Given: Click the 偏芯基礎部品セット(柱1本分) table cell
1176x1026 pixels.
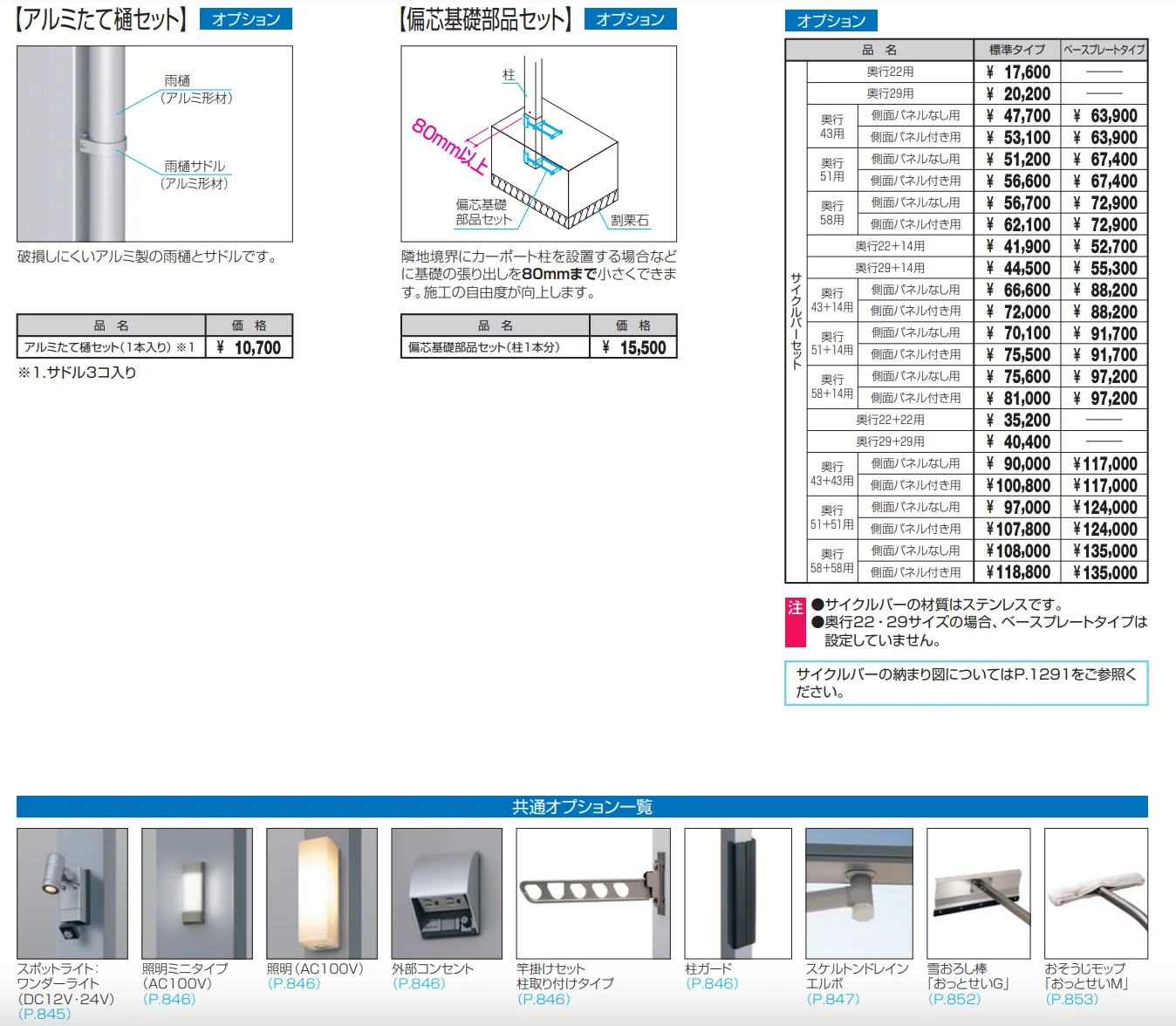Looking at the screenshot, I should pos(496,347).
